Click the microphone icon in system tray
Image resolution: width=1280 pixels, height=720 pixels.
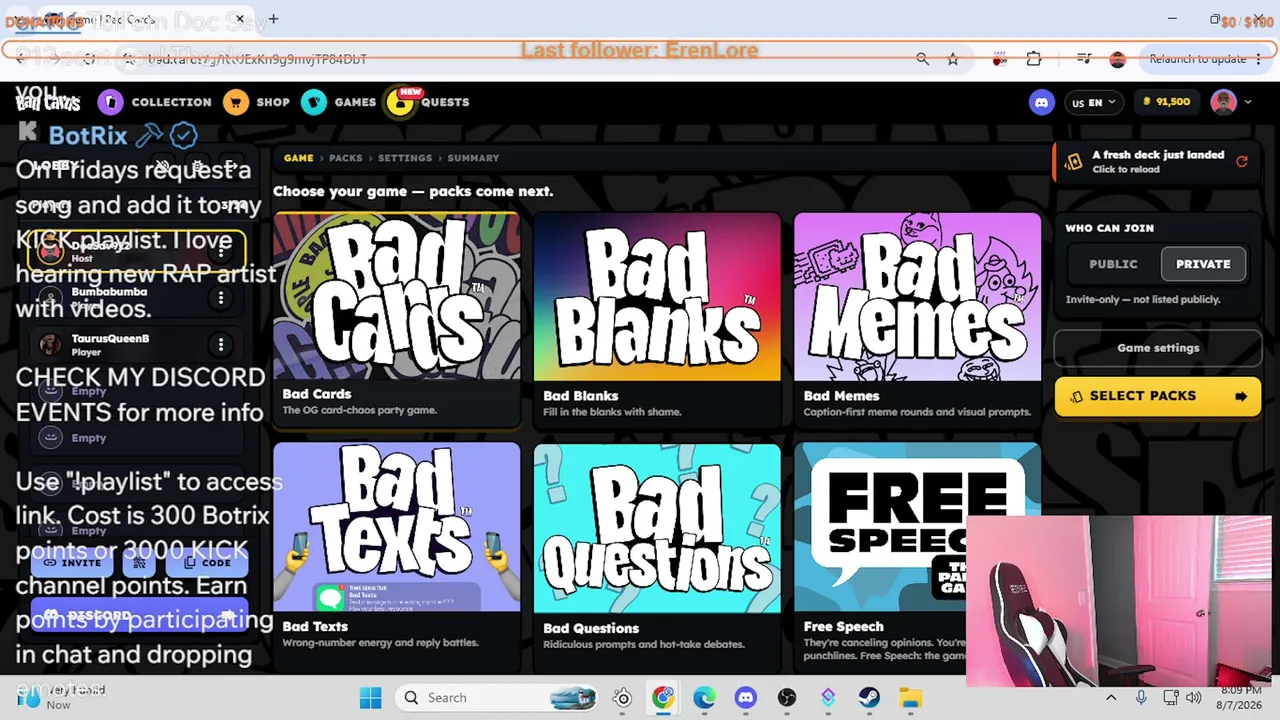click(x=1141, y=697)
